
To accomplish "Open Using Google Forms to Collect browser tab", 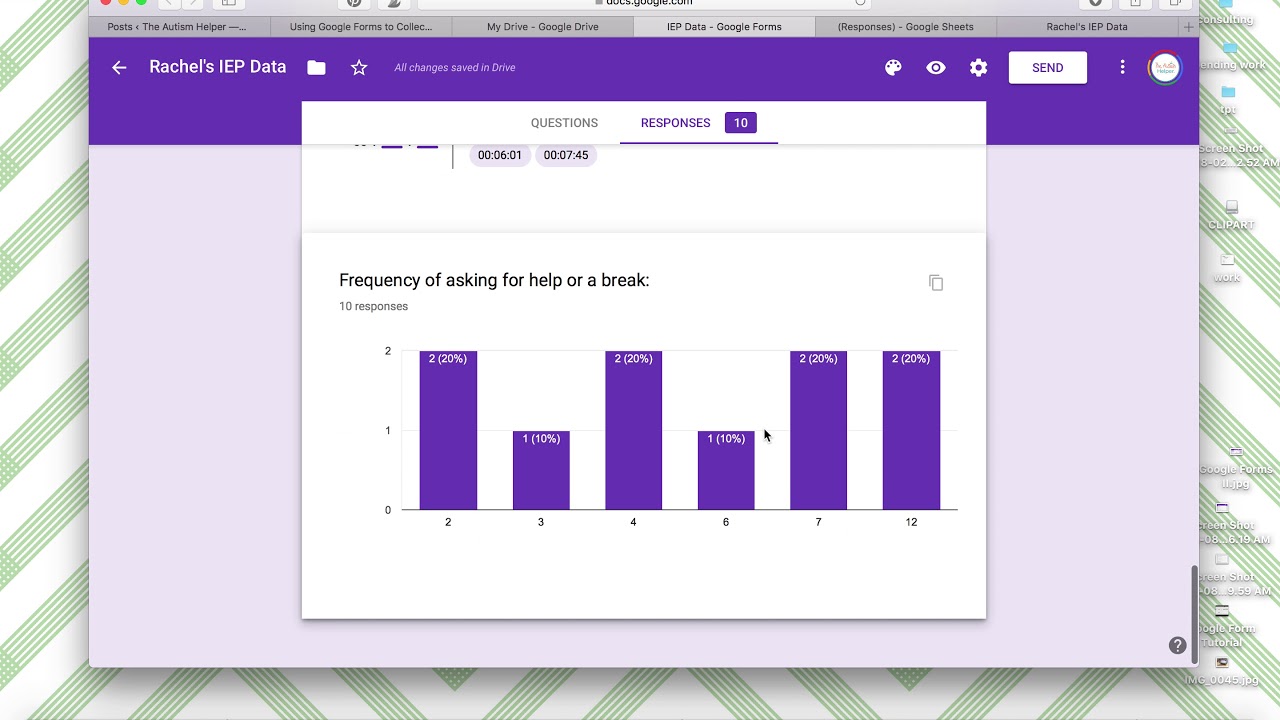I will pyautogui.click(x=361, y=27).
